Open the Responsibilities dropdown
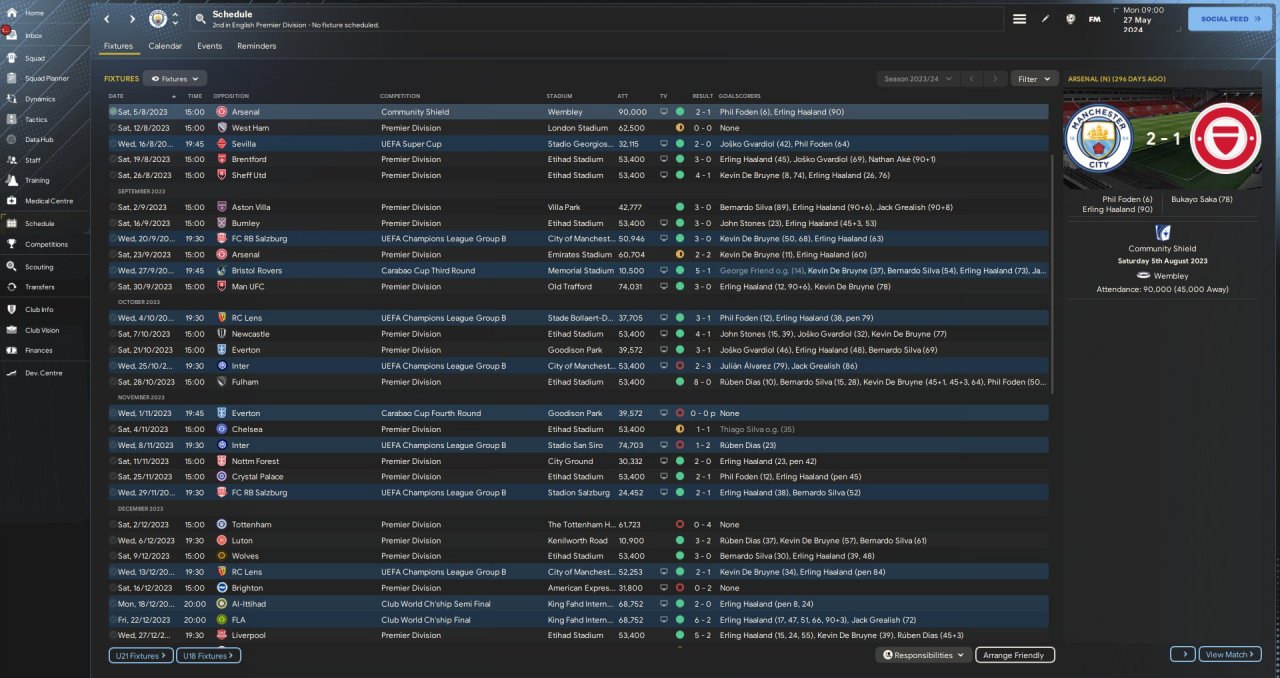Viewport: 1280px width, 678px height. click(x=924, y=655)
